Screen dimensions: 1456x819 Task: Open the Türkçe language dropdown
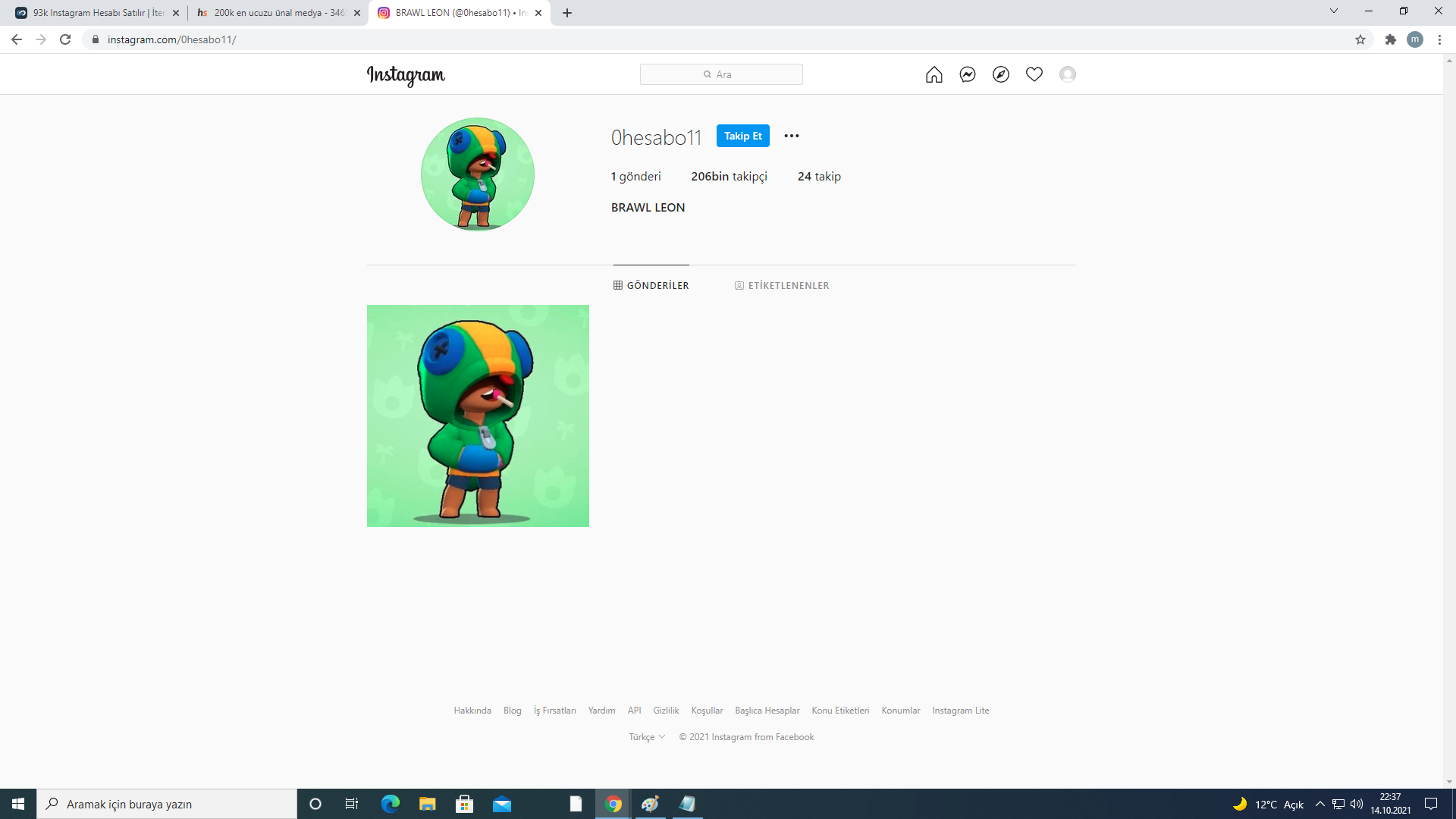[x=647, y=737]
